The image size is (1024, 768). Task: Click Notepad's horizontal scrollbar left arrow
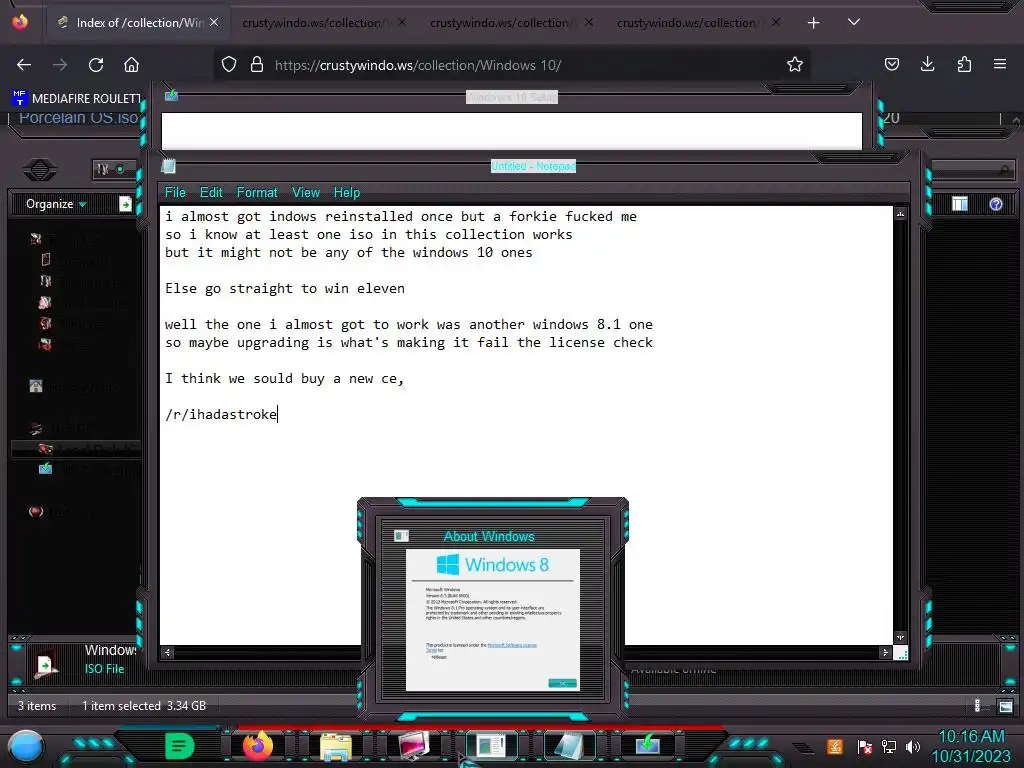168,652
